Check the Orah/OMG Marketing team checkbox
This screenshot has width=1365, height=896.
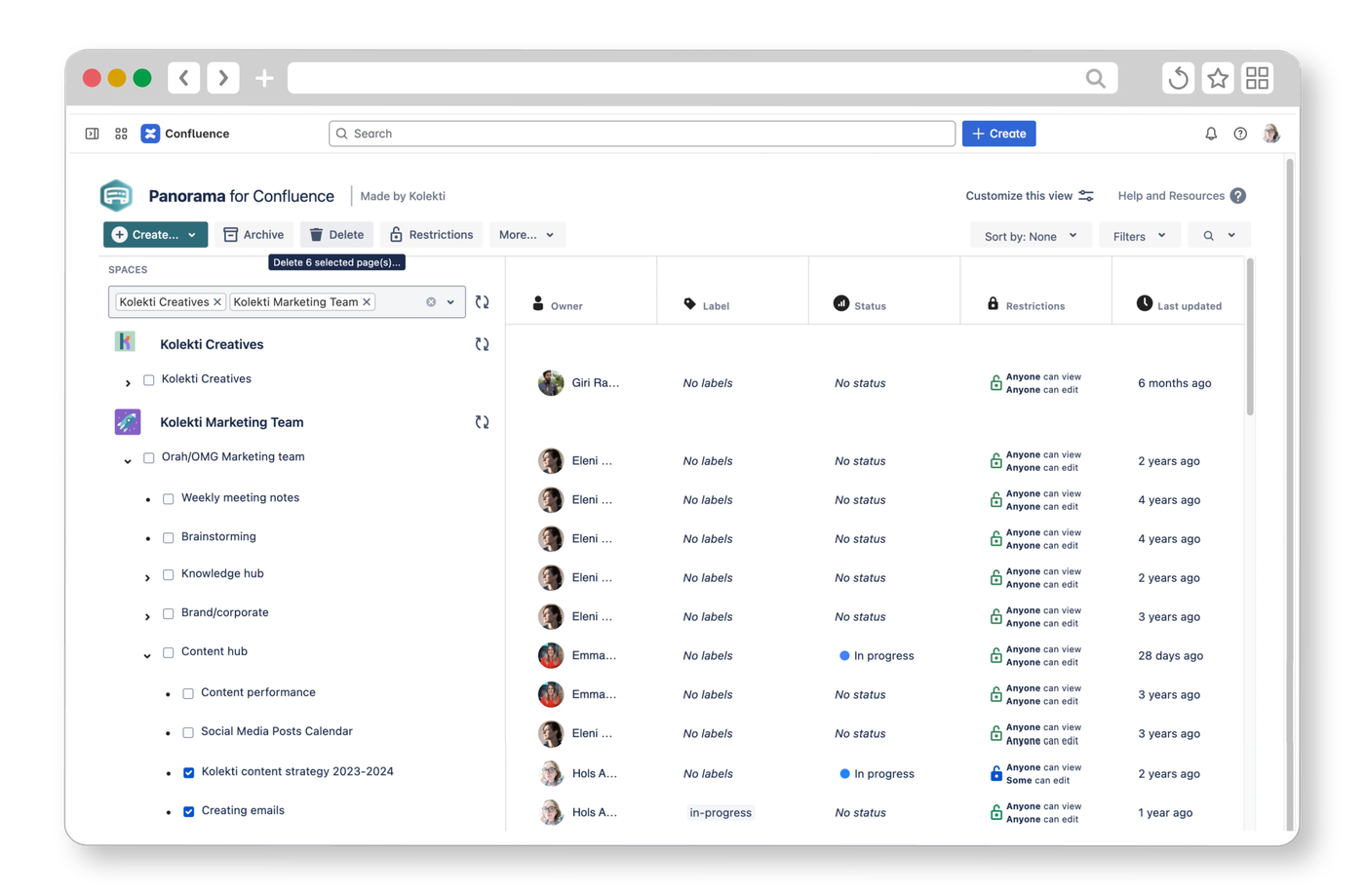click(x=149, y=458)
